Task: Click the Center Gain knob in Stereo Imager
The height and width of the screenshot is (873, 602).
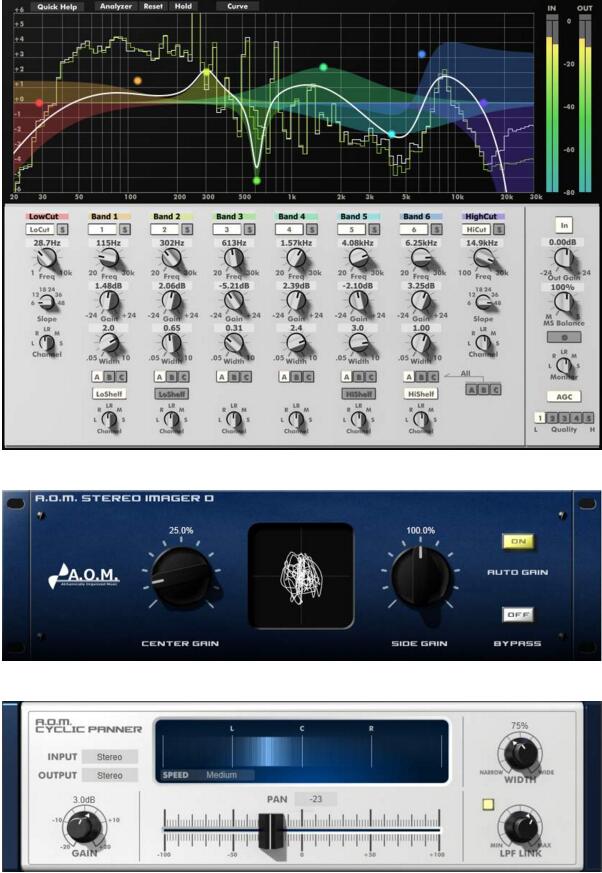Action: tap(181, 577)
